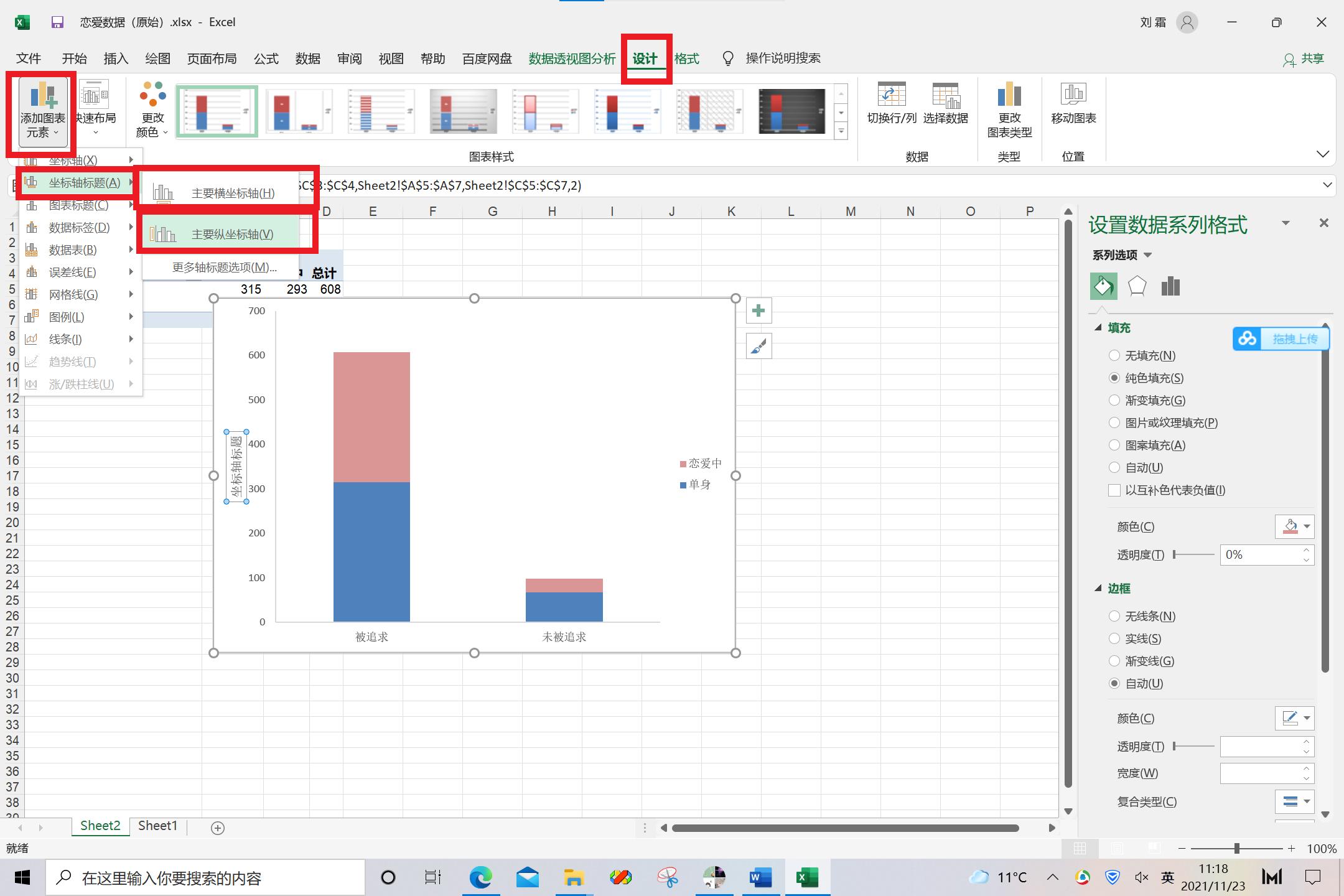Open the Compound type (复合类型) dropdown
Viewport: 1344px width, 896px height.
coord(1295,801)
